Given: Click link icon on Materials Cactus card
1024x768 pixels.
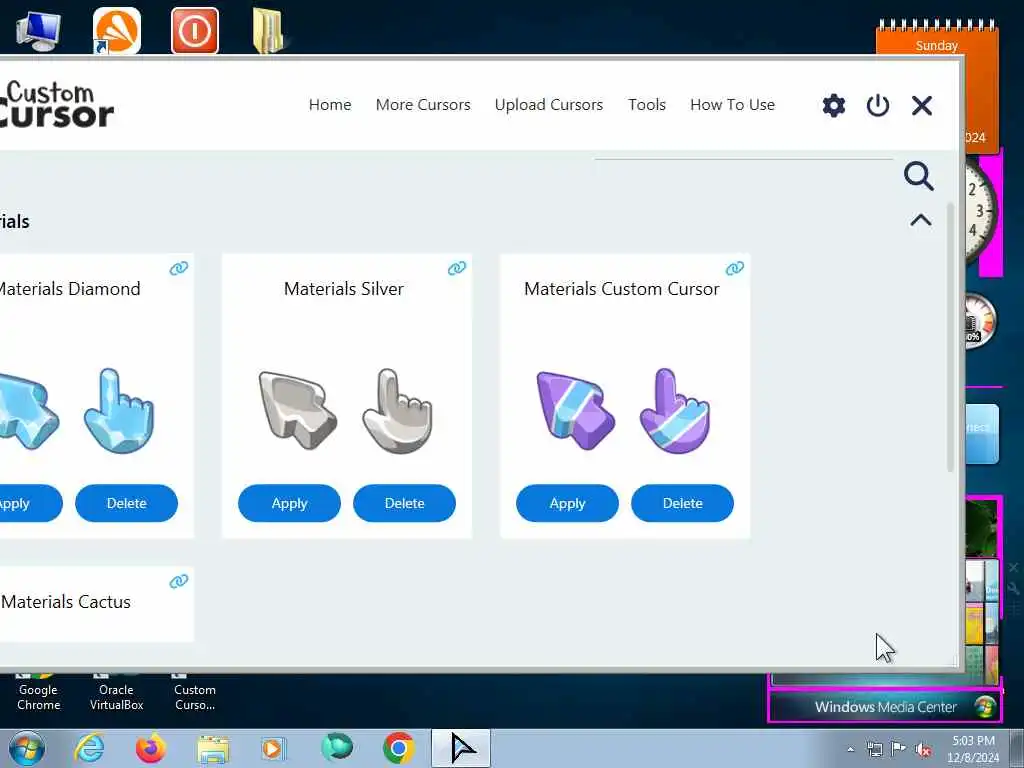Looking at the screenshot, I should pos(179,581).
